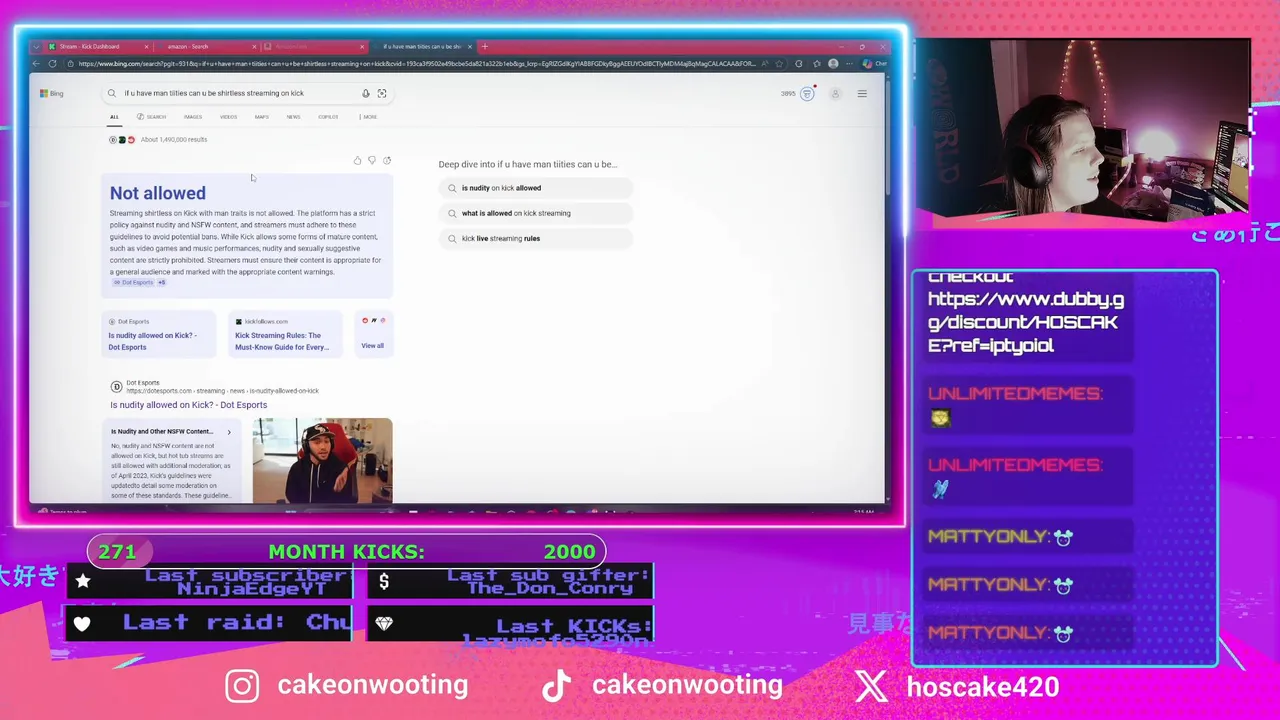Open a new browser tab with plus
Screen dimensions: 1280x720
click(485, 46)
